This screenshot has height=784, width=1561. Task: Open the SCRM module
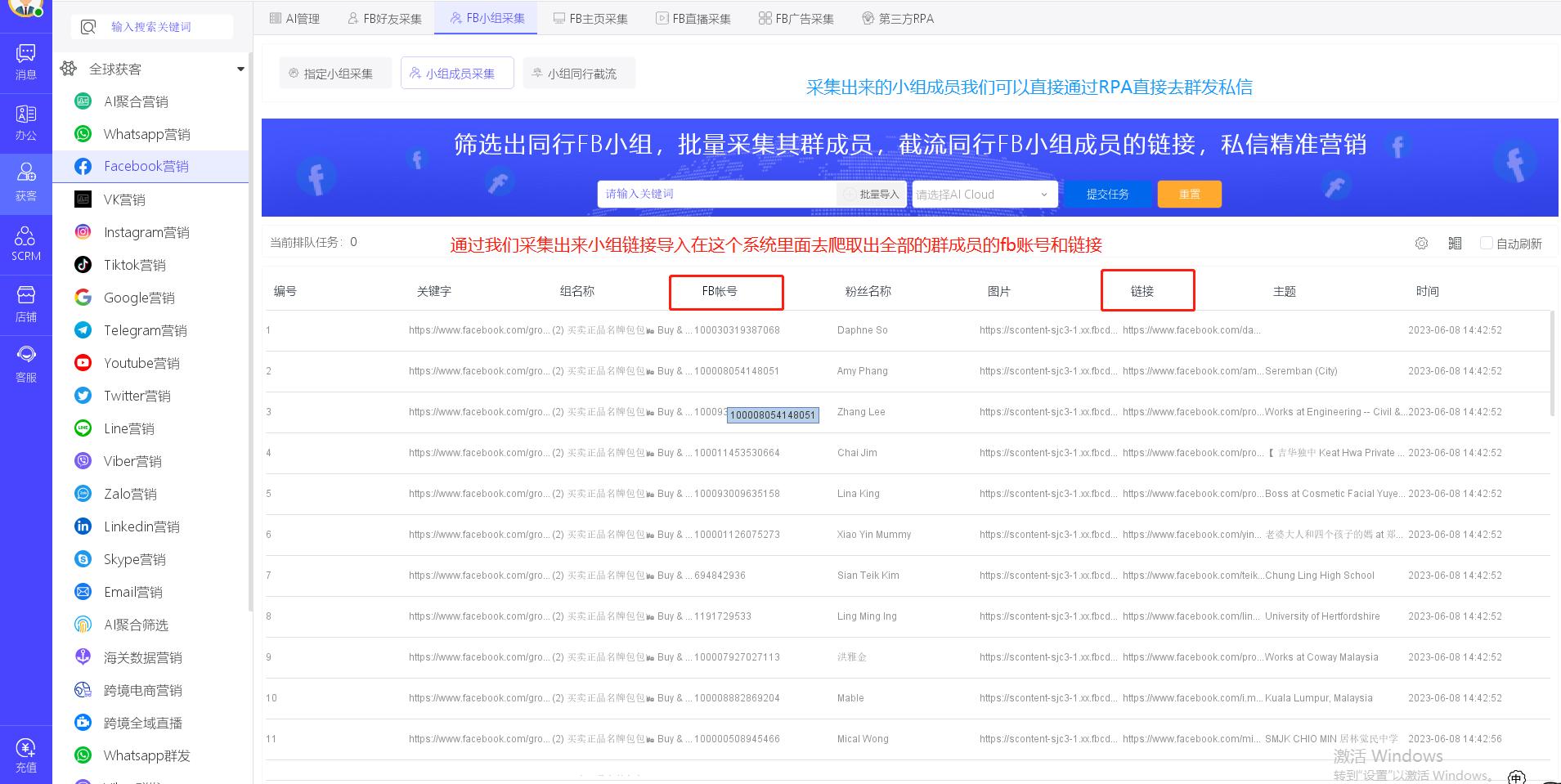point(25,241)
